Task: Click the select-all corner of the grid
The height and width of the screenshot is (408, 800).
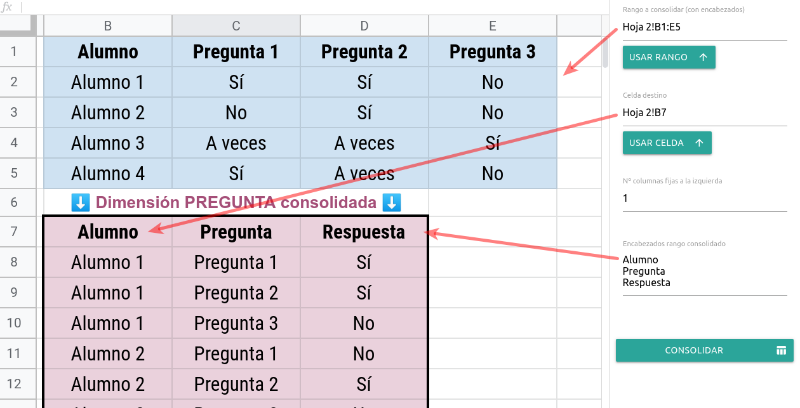Action: (18, 26)
